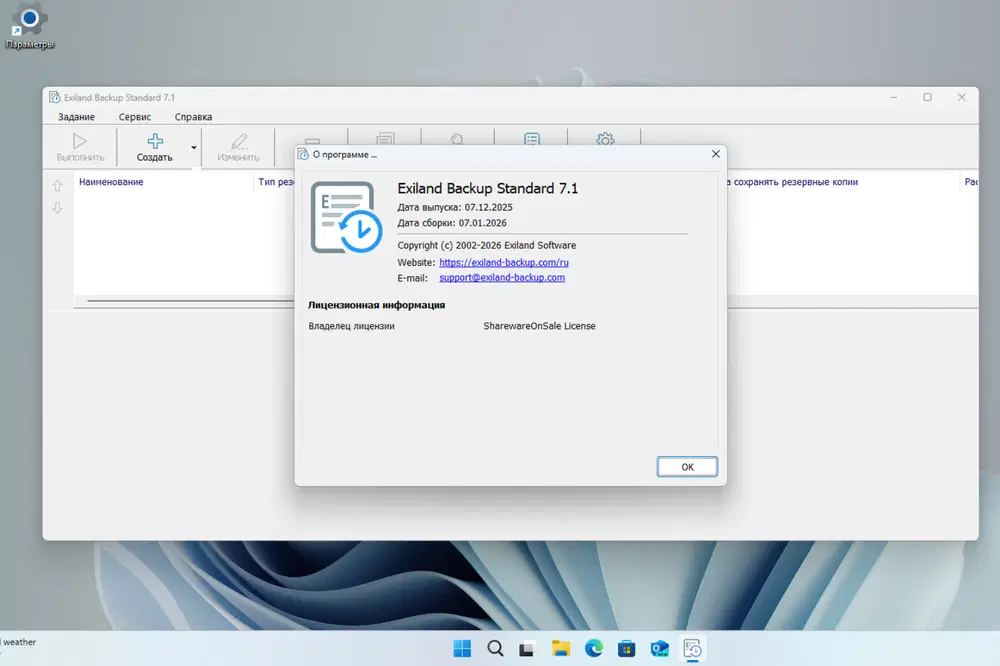Screen dimensions: 1000x666
Task: Click the Изменить pencil toolbar button
Action: click(238, 147)
